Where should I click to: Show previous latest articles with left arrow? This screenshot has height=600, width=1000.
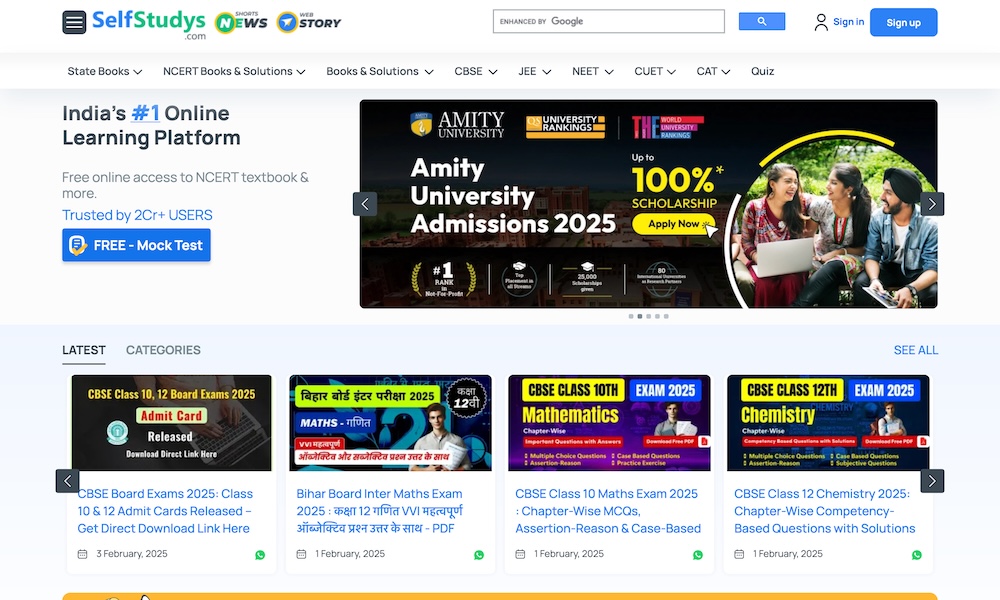point(67,481)
